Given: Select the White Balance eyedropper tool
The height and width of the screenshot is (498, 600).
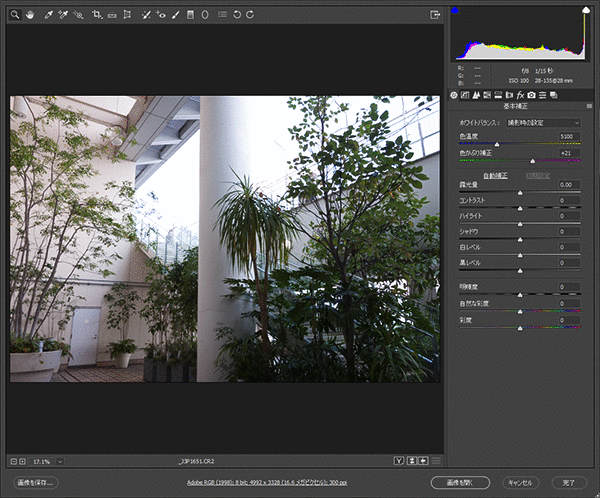Looking at the screenshot, I should pyautogui.click(x=47, y=15).
